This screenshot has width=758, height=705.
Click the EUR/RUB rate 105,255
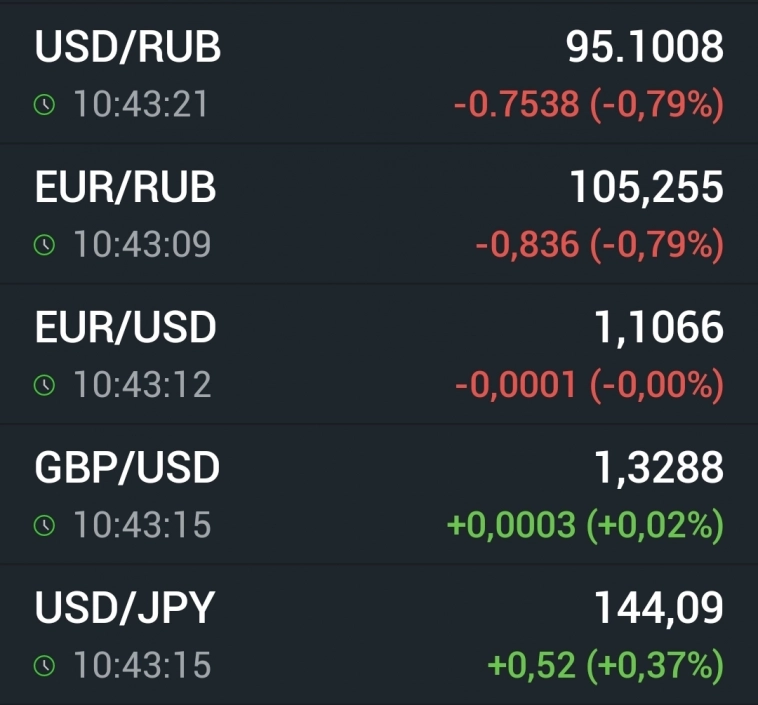[x=646, y=187]
